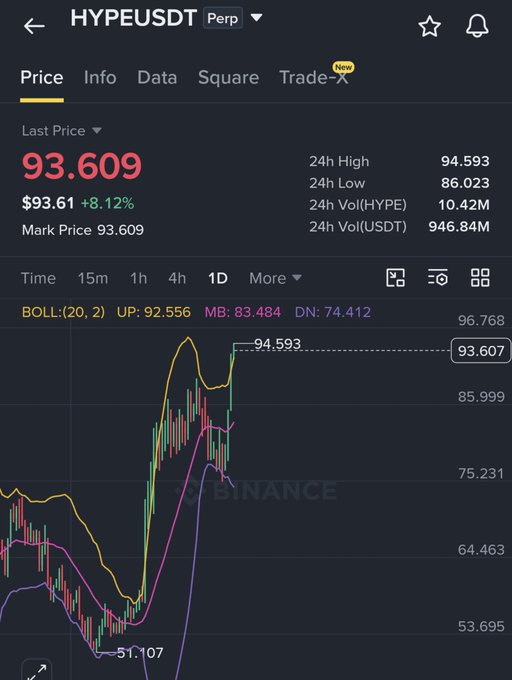The image size is (512, 680).
Task: Tap the 64.463 price axis label
Action: [x=481, y=550]
